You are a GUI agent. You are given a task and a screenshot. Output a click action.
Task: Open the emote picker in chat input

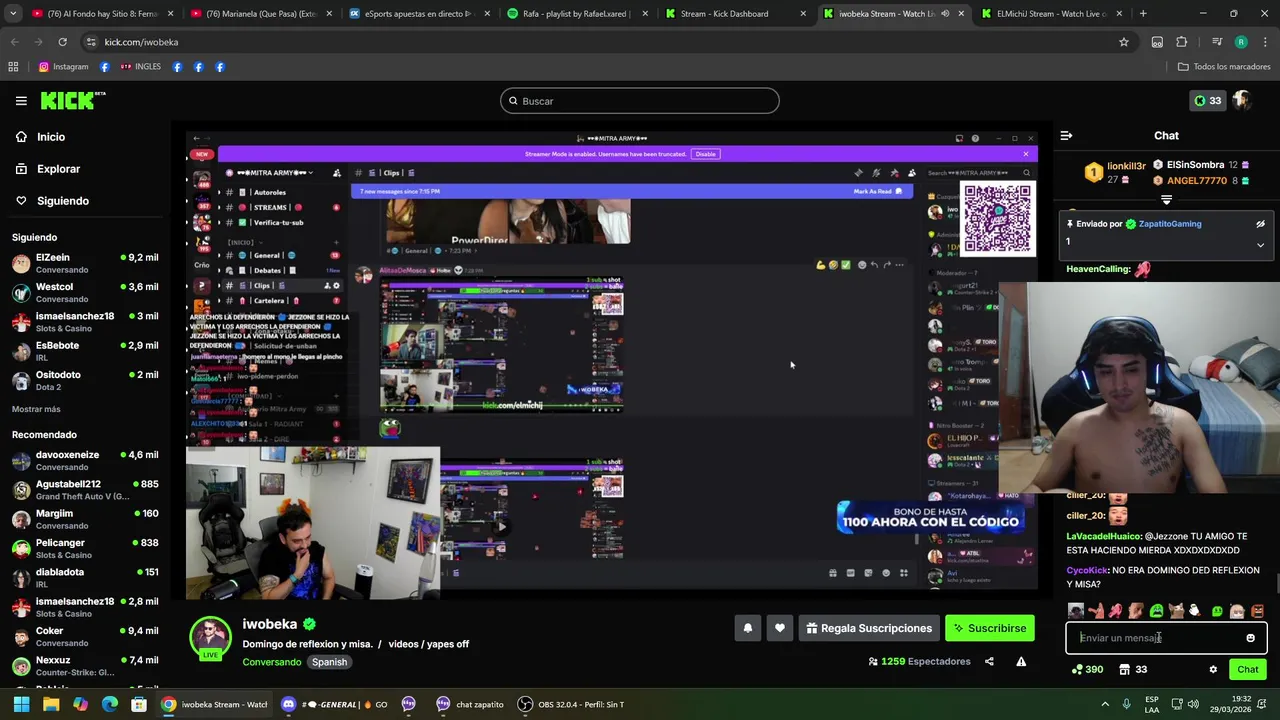pyautogui.click(x=1250, y=638)
